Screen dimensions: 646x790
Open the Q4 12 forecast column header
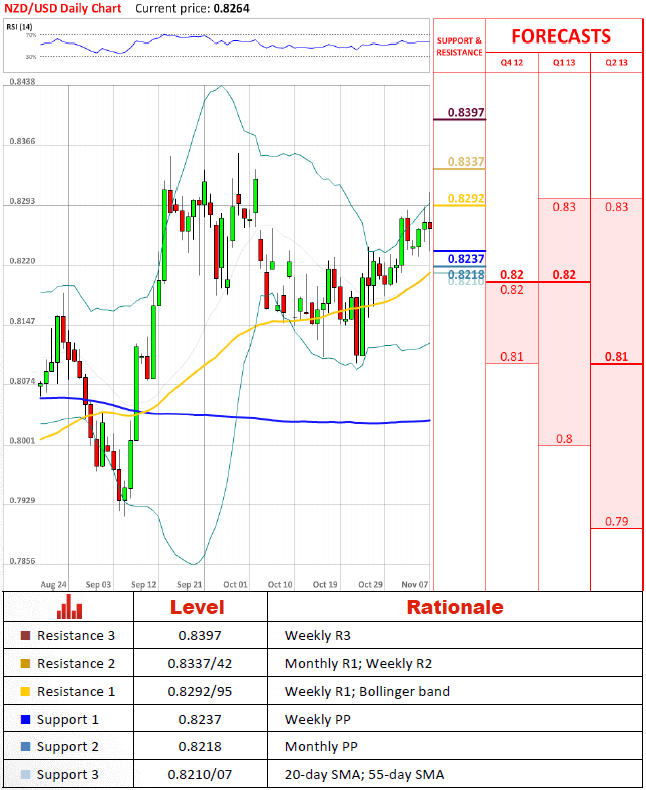tap(511, 62)
